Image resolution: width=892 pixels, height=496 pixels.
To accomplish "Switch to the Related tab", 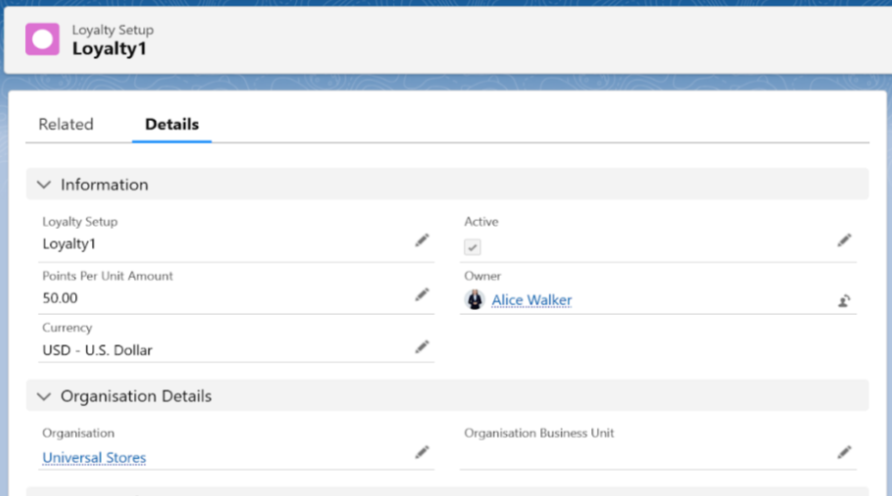I will [x=66, y=125].
